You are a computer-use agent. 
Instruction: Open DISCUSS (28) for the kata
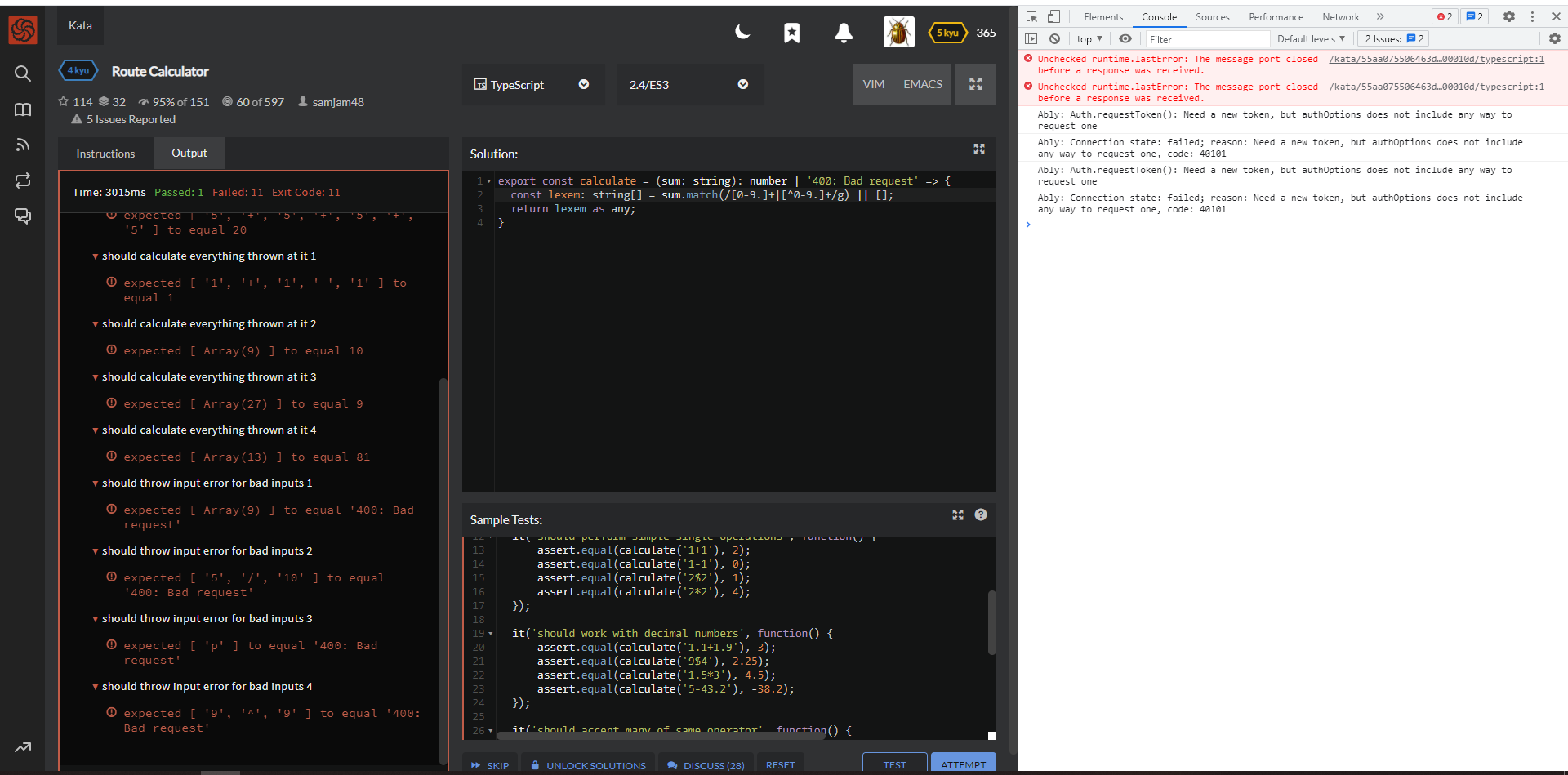[x=706, y=765]
